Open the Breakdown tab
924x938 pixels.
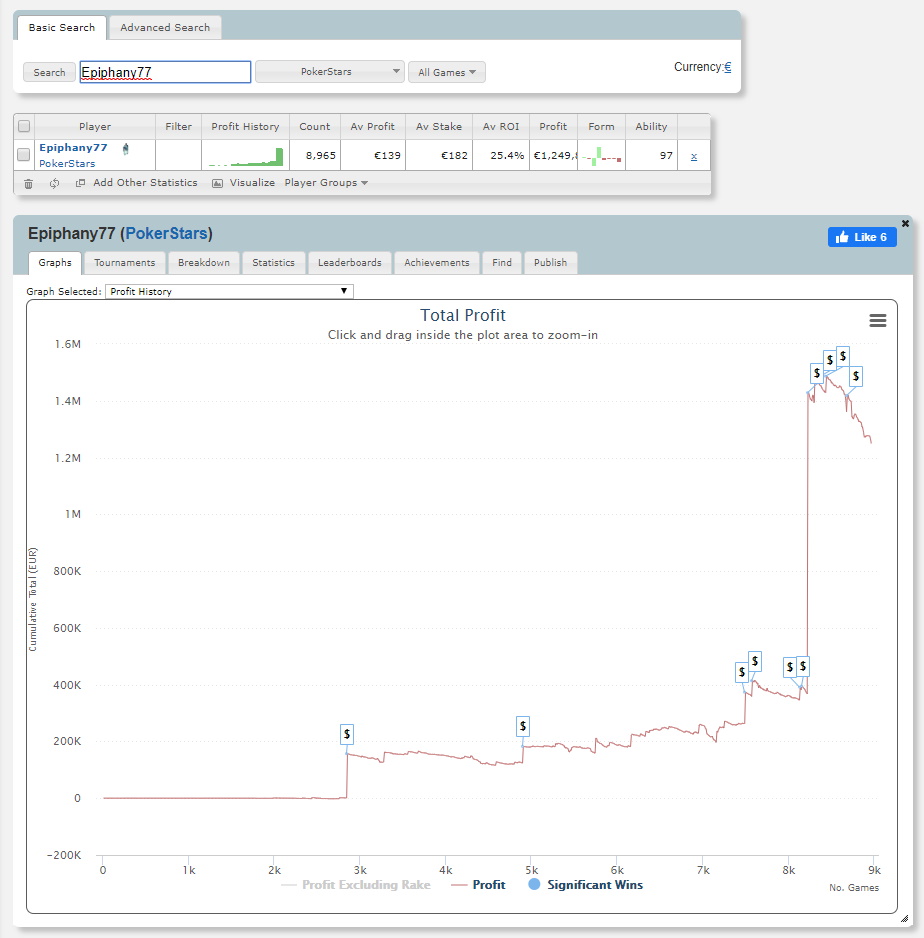pyautogui.click(x=204, y=263)
